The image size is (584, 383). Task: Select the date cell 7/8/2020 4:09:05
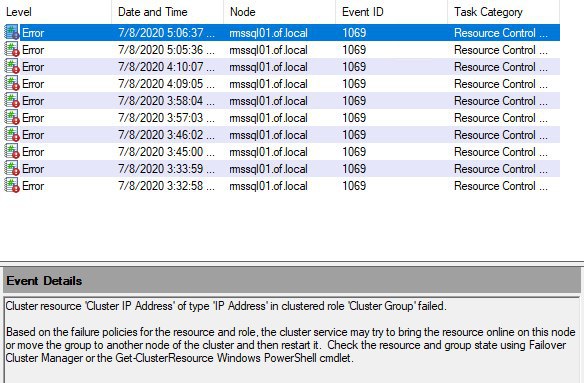click(x=166, y=84)
